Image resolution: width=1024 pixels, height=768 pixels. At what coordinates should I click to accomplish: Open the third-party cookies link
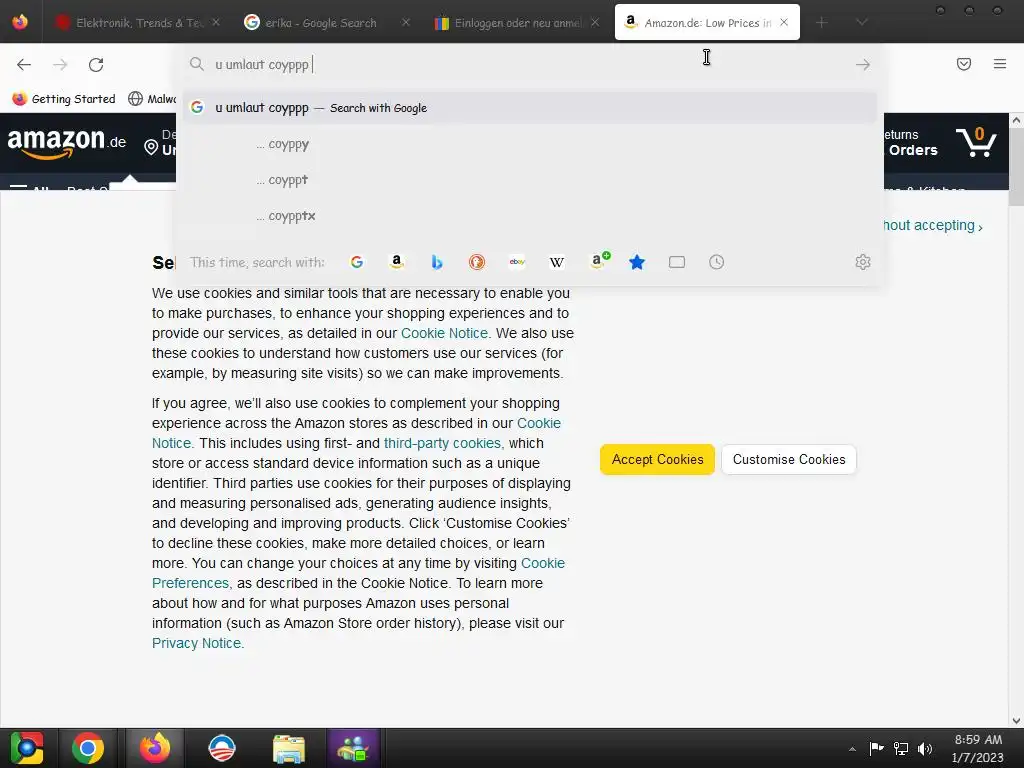tap(442, 443)
